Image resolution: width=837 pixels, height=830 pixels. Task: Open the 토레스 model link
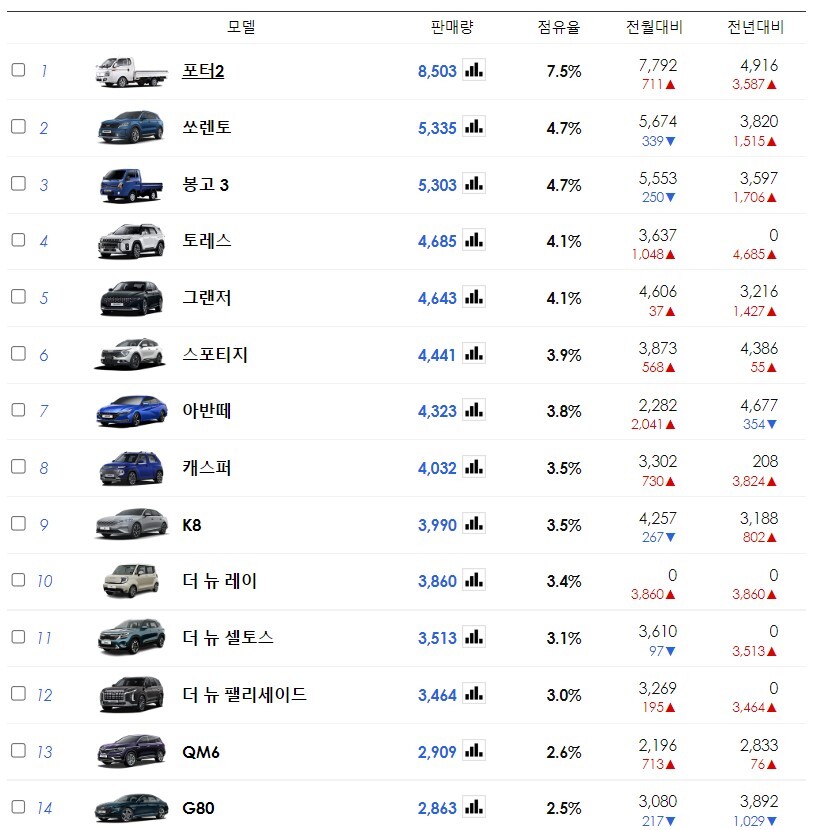coord(207,241)
